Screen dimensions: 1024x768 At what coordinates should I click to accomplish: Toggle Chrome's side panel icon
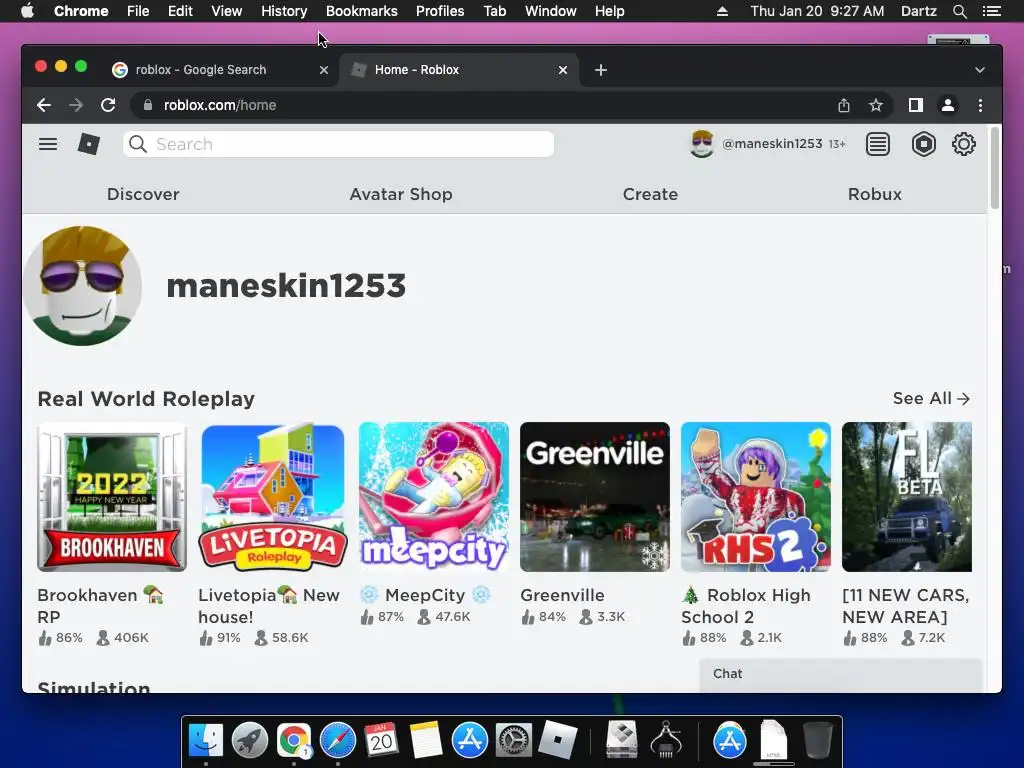pos(916,105)
